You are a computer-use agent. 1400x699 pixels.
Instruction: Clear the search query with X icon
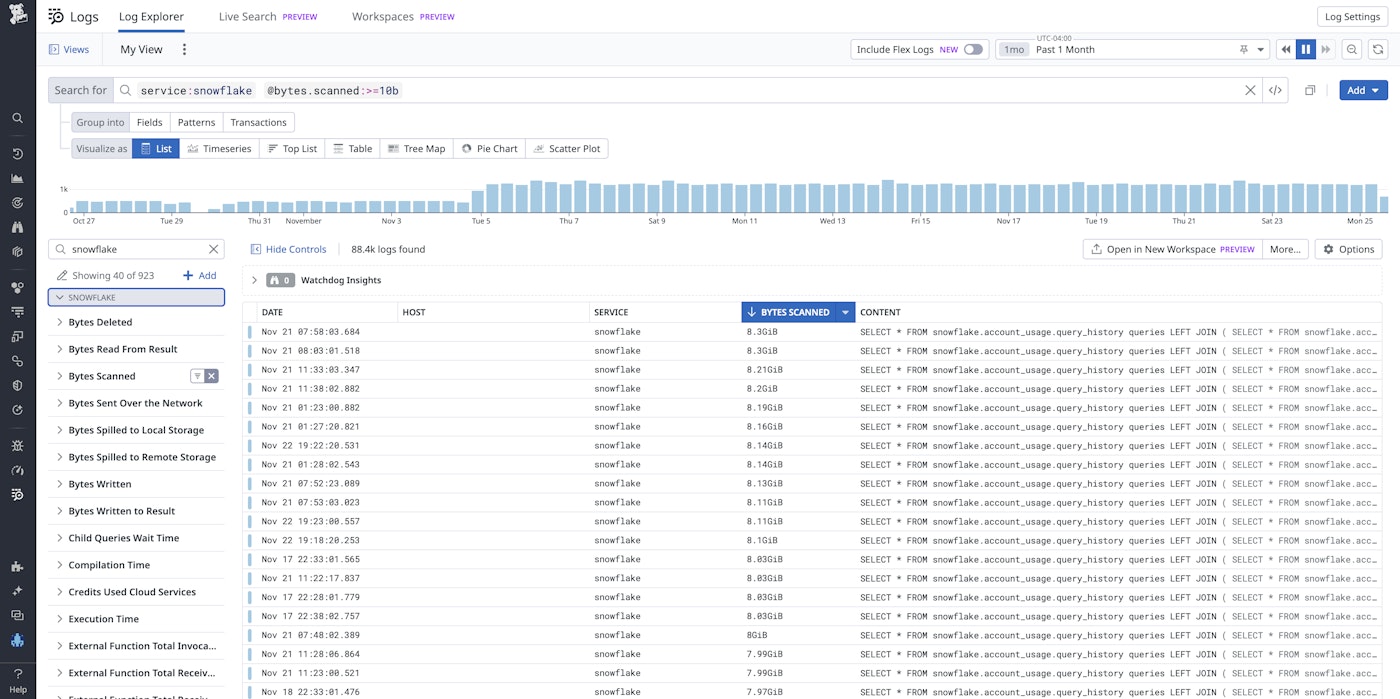click(x=1250, y=90)
